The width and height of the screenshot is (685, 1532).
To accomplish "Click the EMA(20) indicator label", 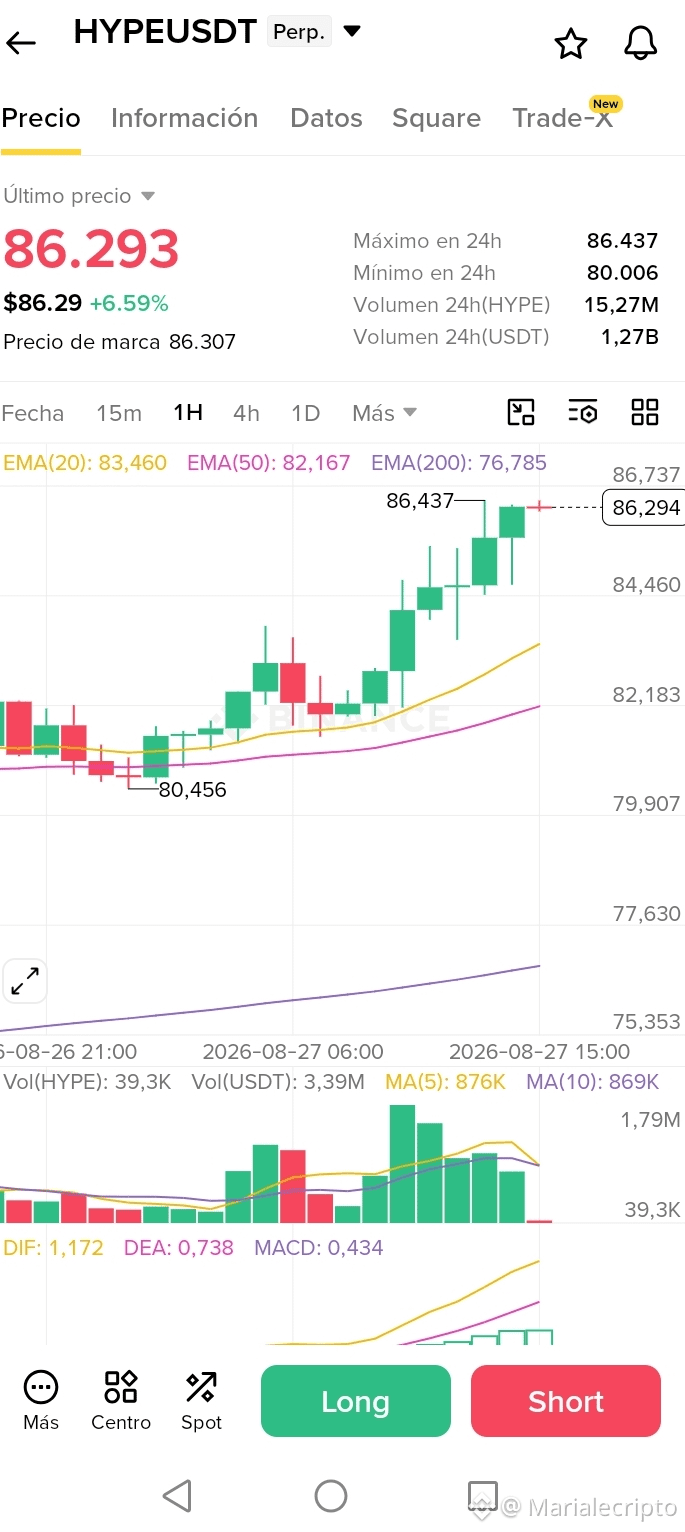I will point(85,463).
